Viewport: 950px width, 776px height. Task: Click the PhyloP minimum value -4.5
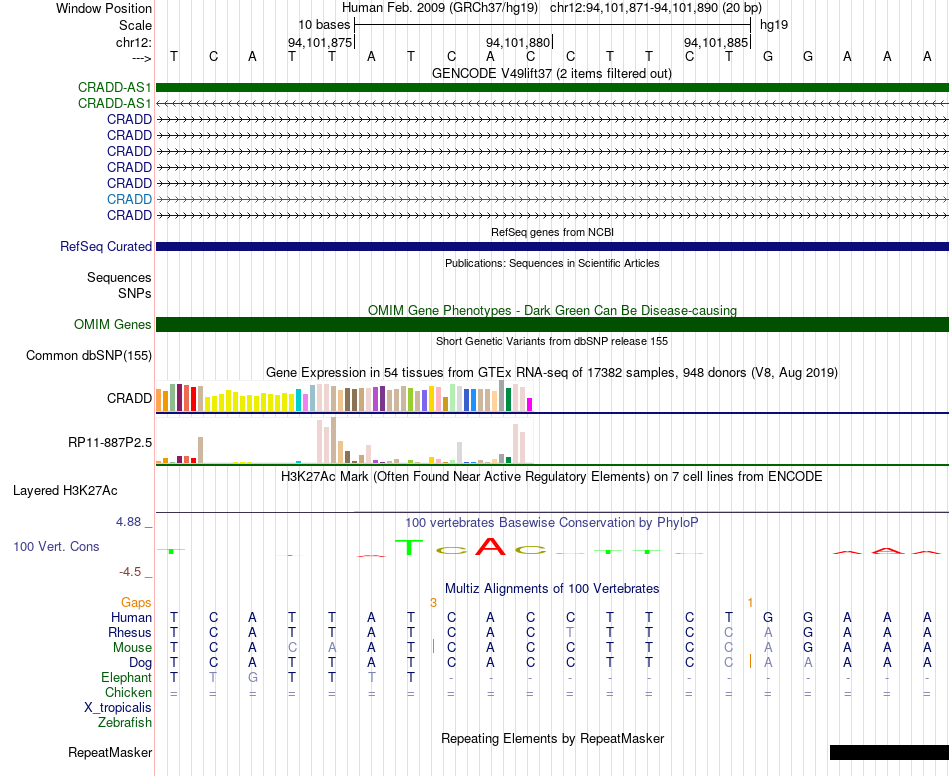click(x=130, y=572)
